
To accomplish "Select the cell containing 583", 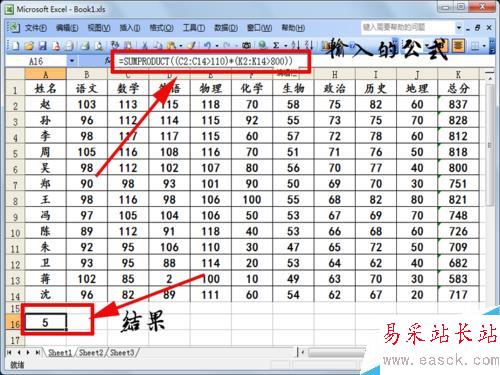I will [458, 279].
